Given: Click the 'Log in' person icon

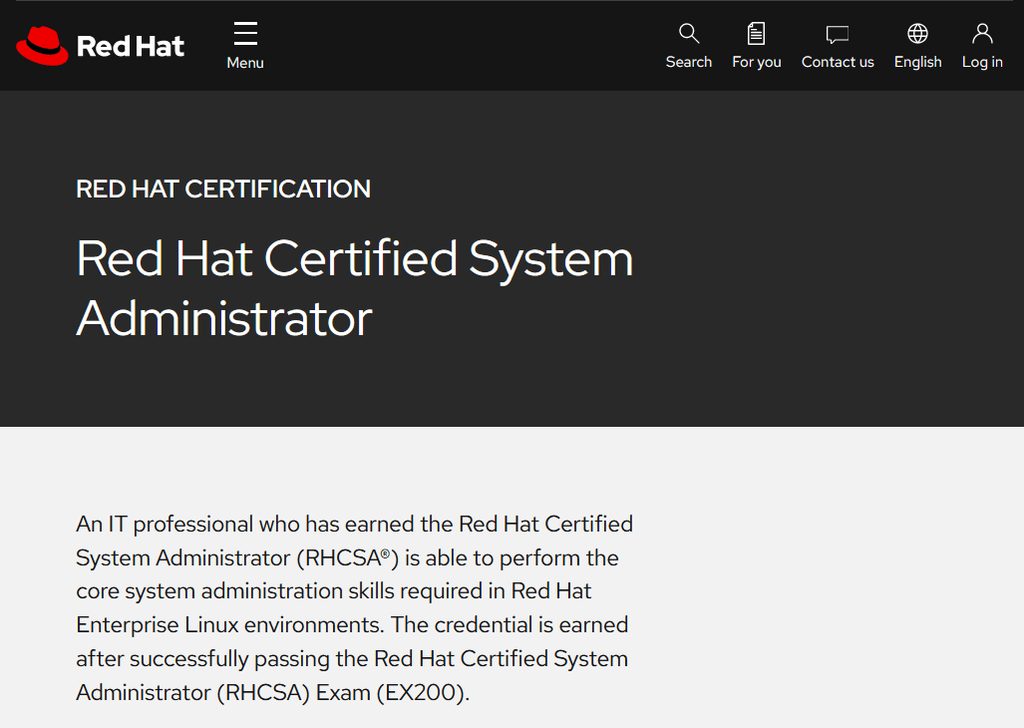Looking at the screenshot, I should tap(981, 33).
